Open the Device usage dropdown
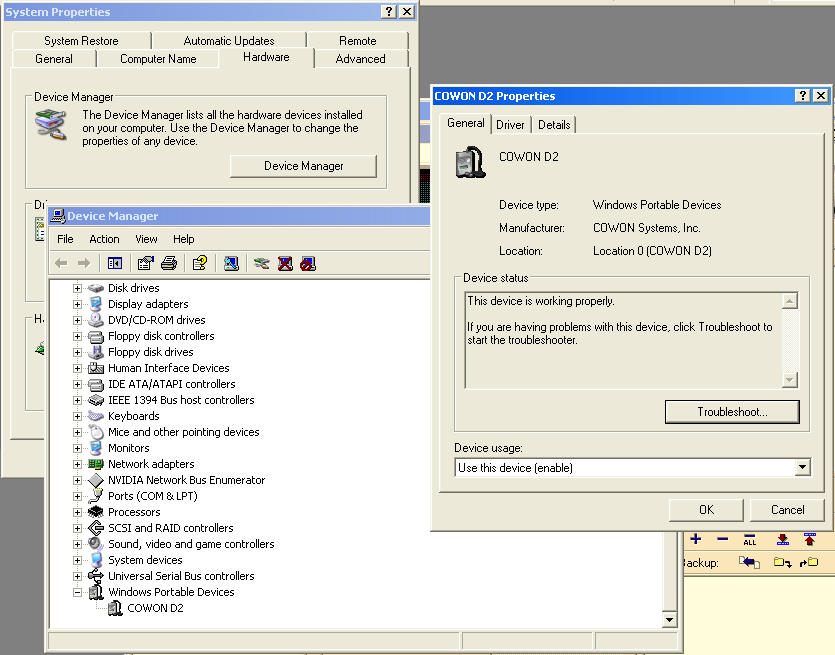This screenshot has width=835, height=655. pyautogui.click(x=803, y=468)
